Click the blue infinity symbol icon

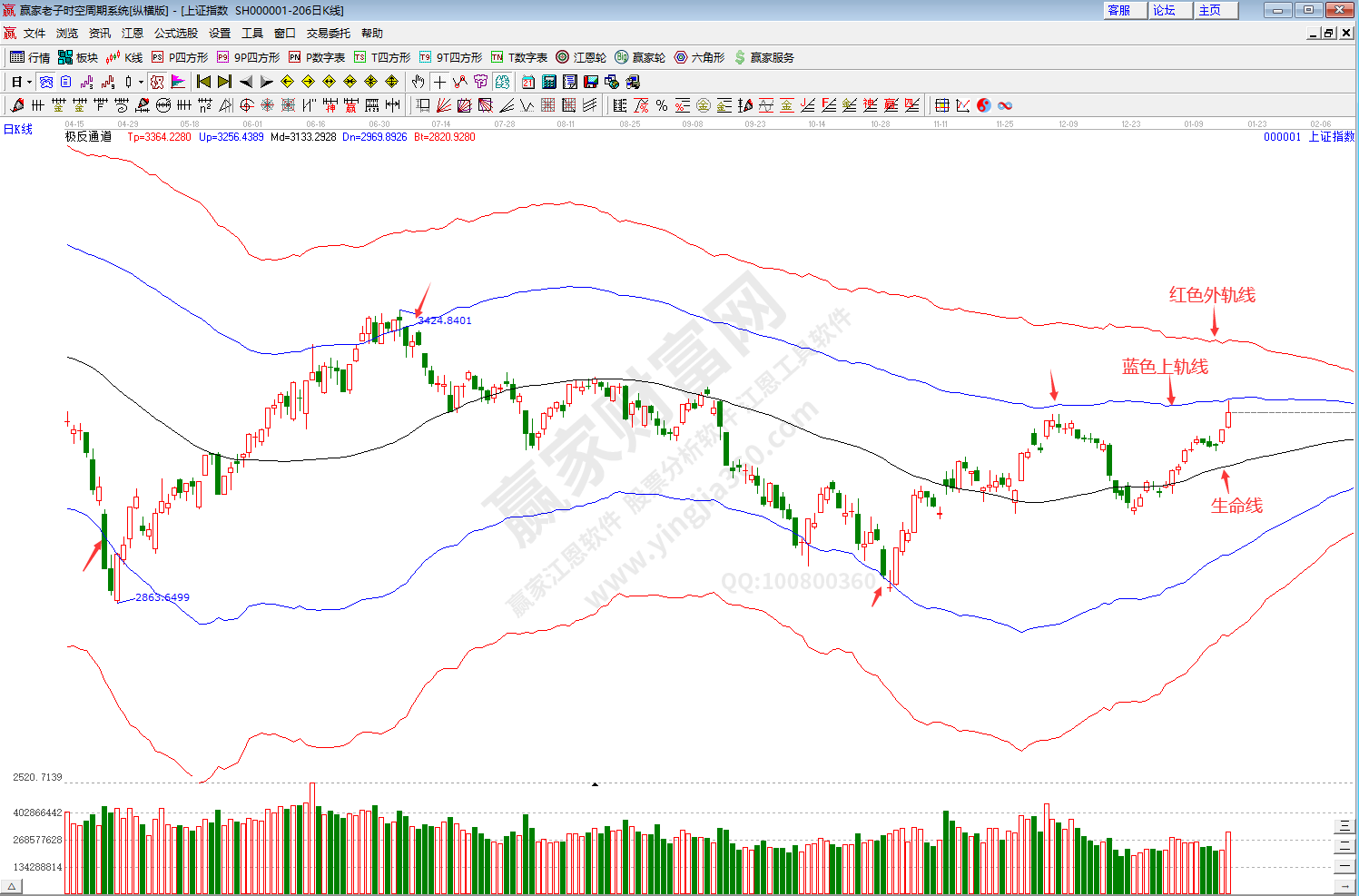1005,105
